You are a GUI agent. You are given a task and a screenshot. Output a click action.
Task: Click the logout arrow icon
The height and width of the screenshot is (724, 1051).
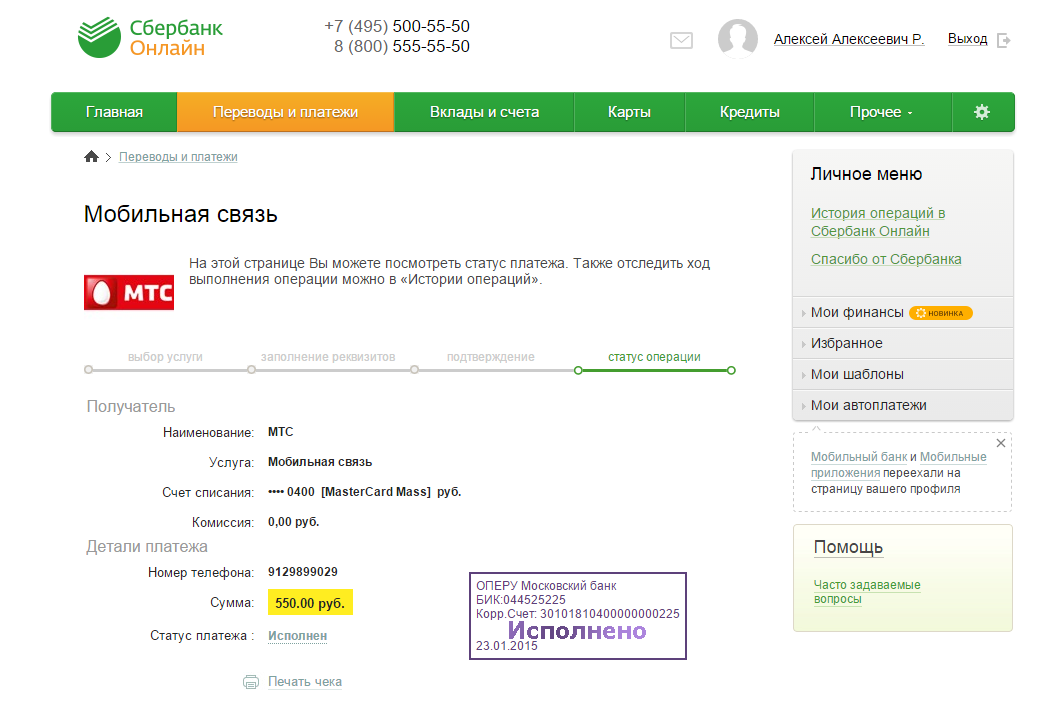coord(1003,40)
